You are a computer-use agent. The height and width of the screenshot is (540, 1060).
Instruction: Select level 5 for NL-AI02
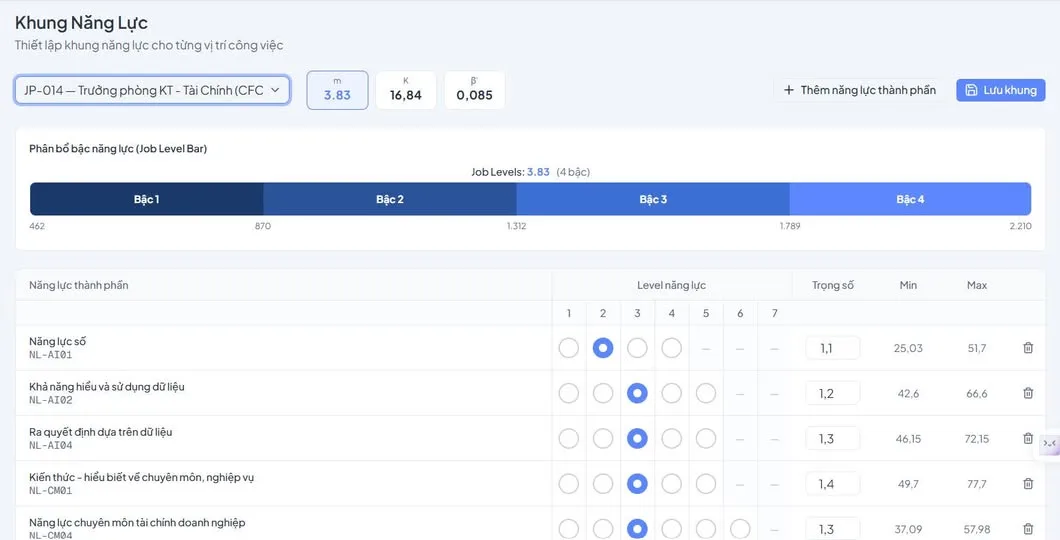[706, 393]
